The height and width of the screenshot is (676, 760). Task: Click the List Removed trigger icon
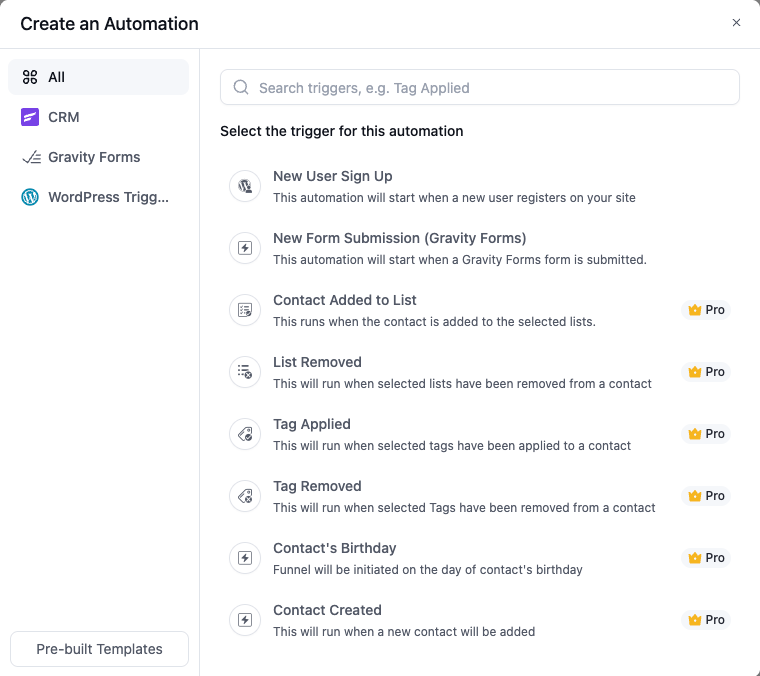click(245, 372)
